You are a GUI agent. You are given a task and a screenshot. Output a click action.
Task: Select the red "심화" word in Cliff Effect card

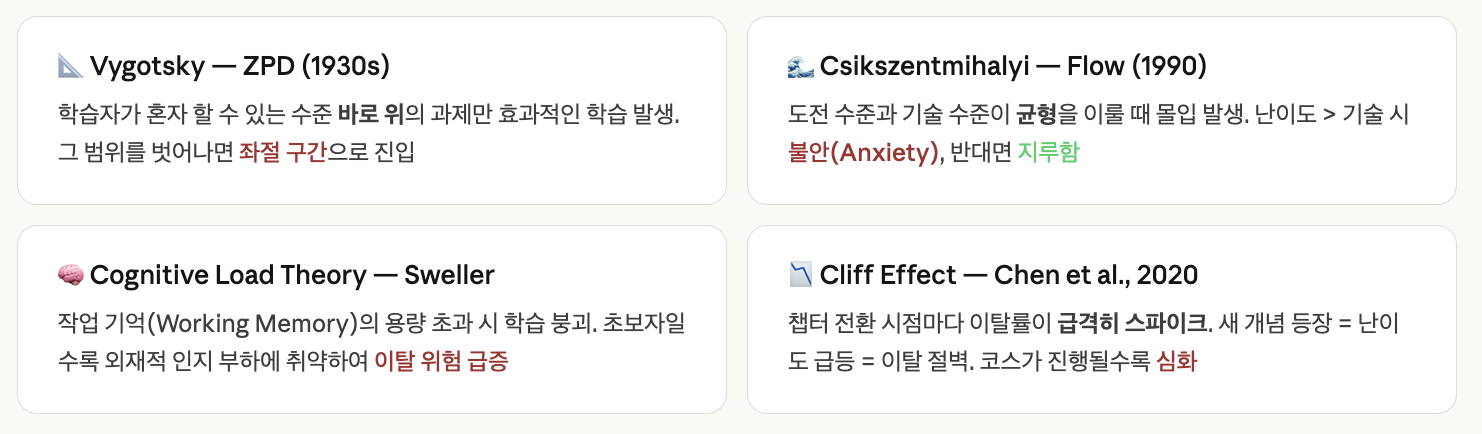click(x=1176, y=361)
